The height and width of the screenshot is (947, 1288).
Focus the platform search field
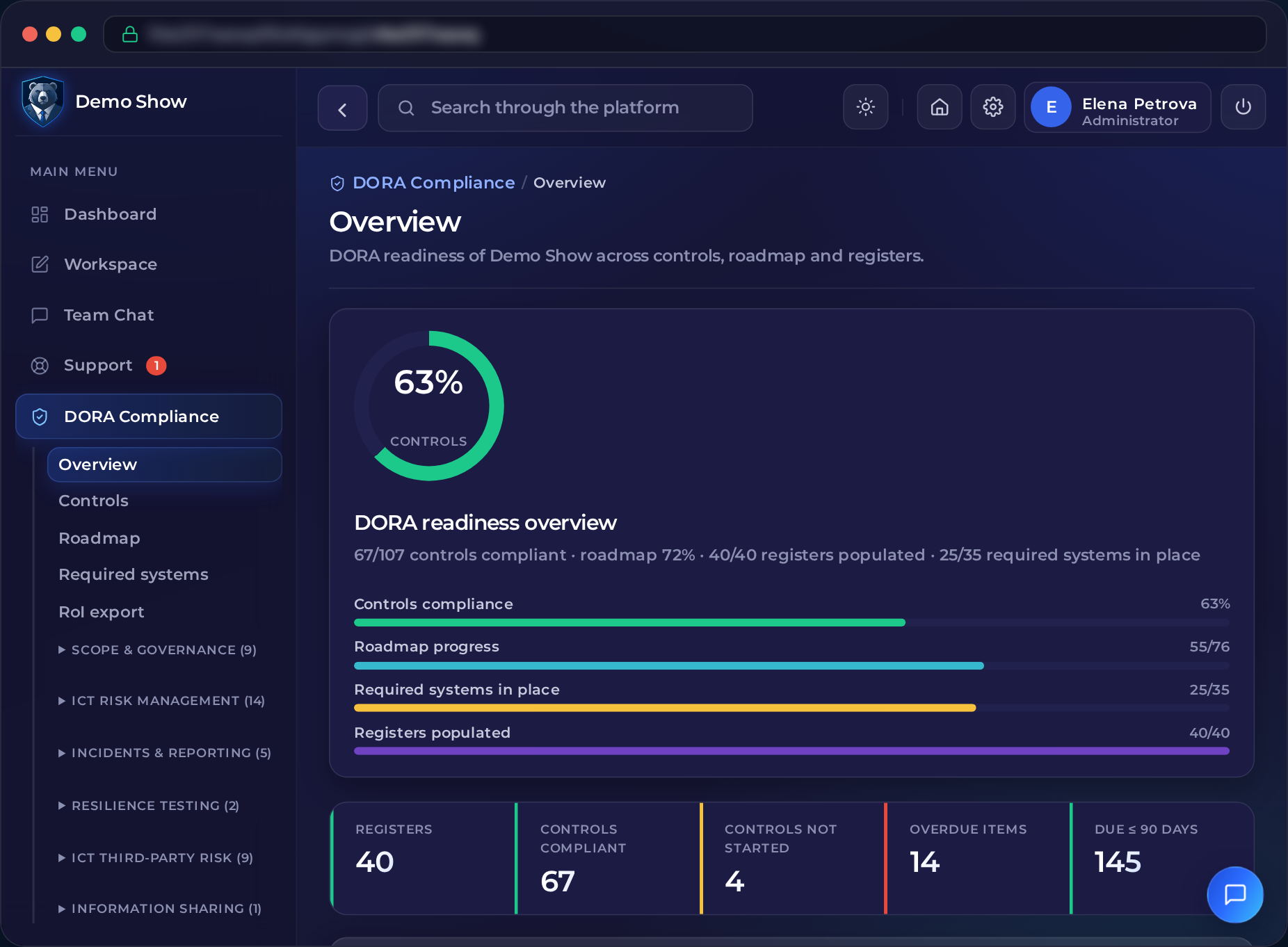(565, 108)
